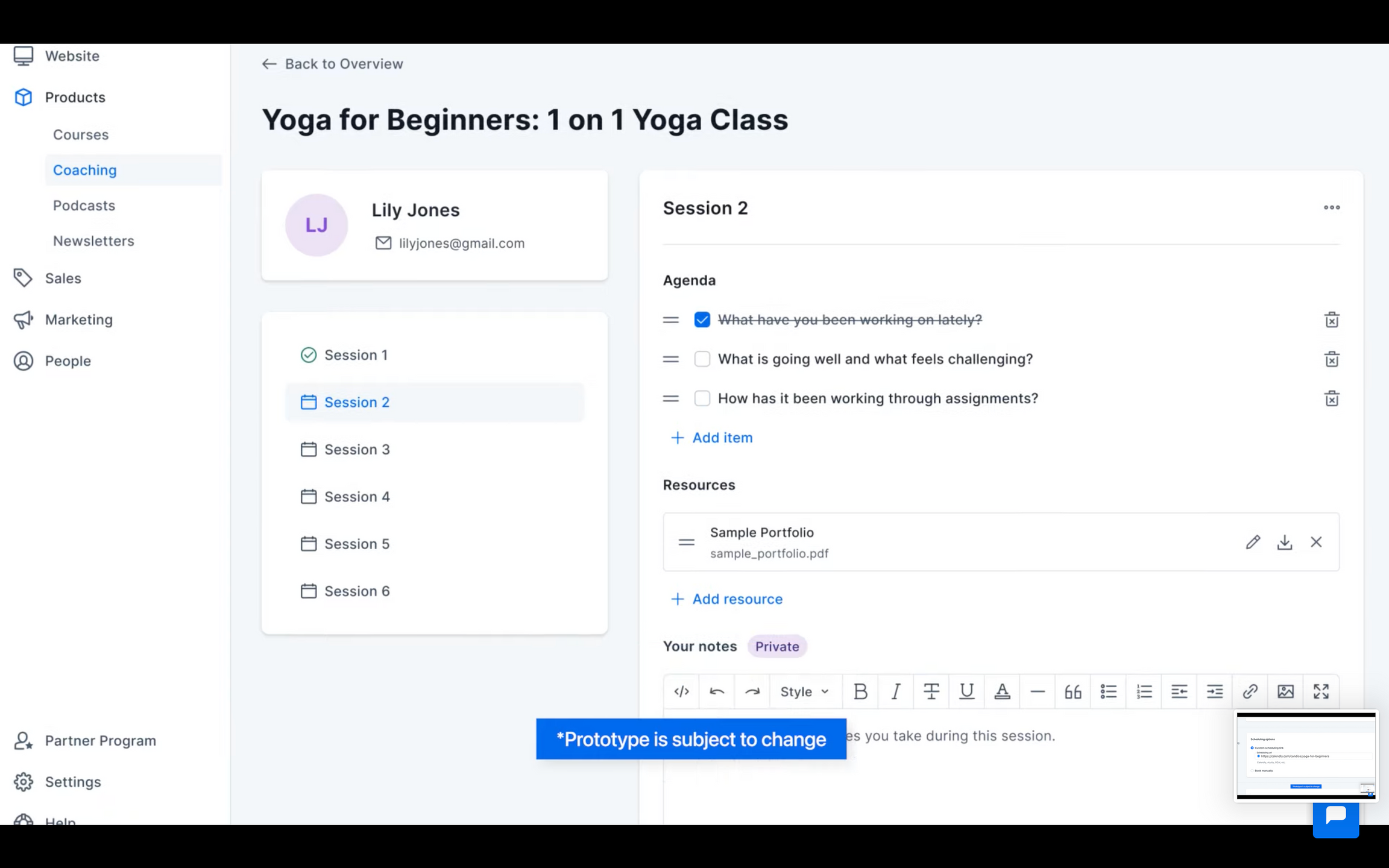Toggle bold formatting in notes editor

(860, 691)
